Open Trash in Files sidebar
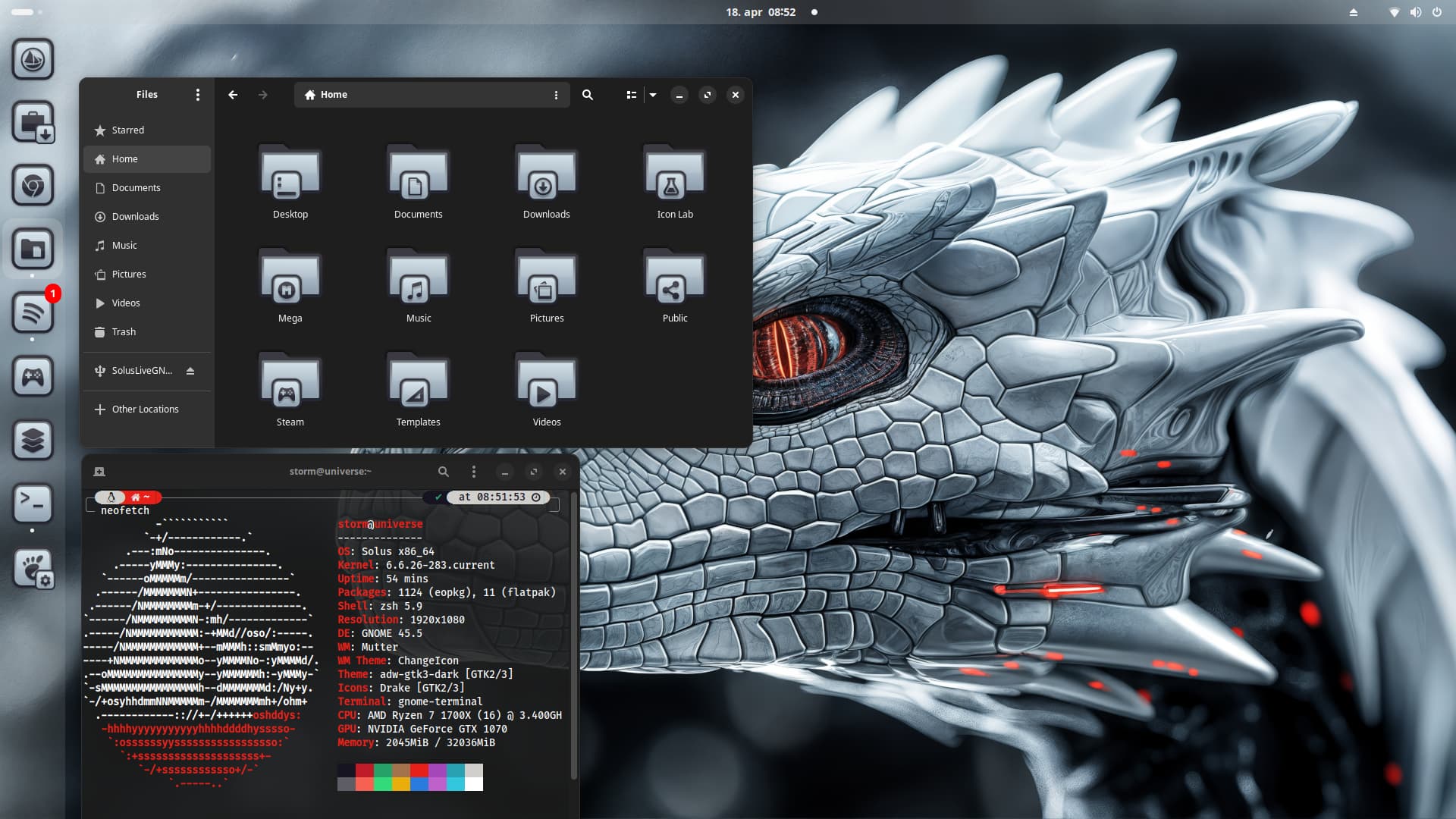 click(147, 332)
